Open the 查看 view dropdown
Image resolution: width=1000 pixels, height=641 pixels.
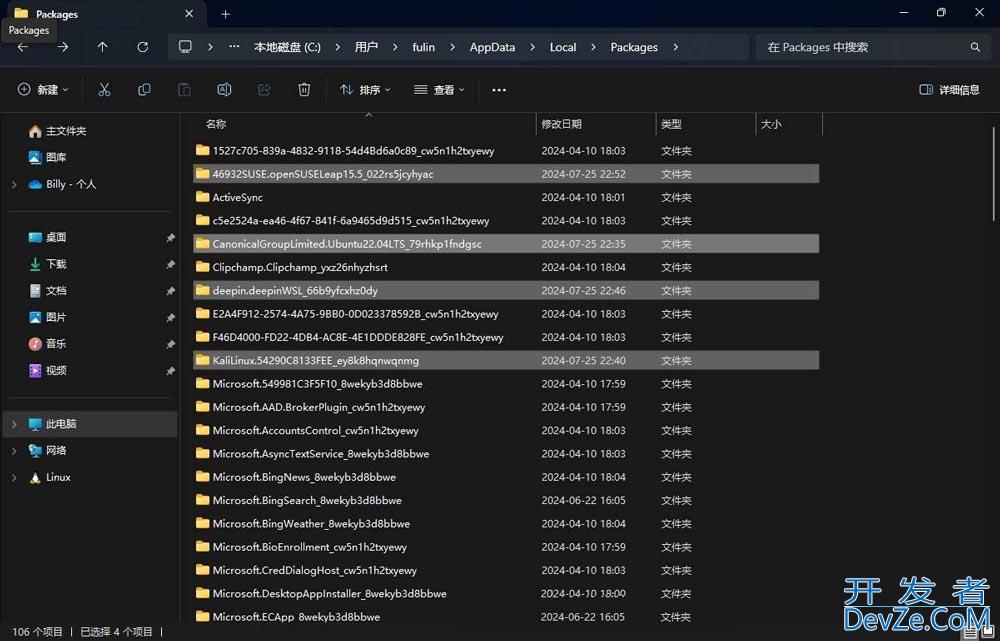[x=439, y=90]
